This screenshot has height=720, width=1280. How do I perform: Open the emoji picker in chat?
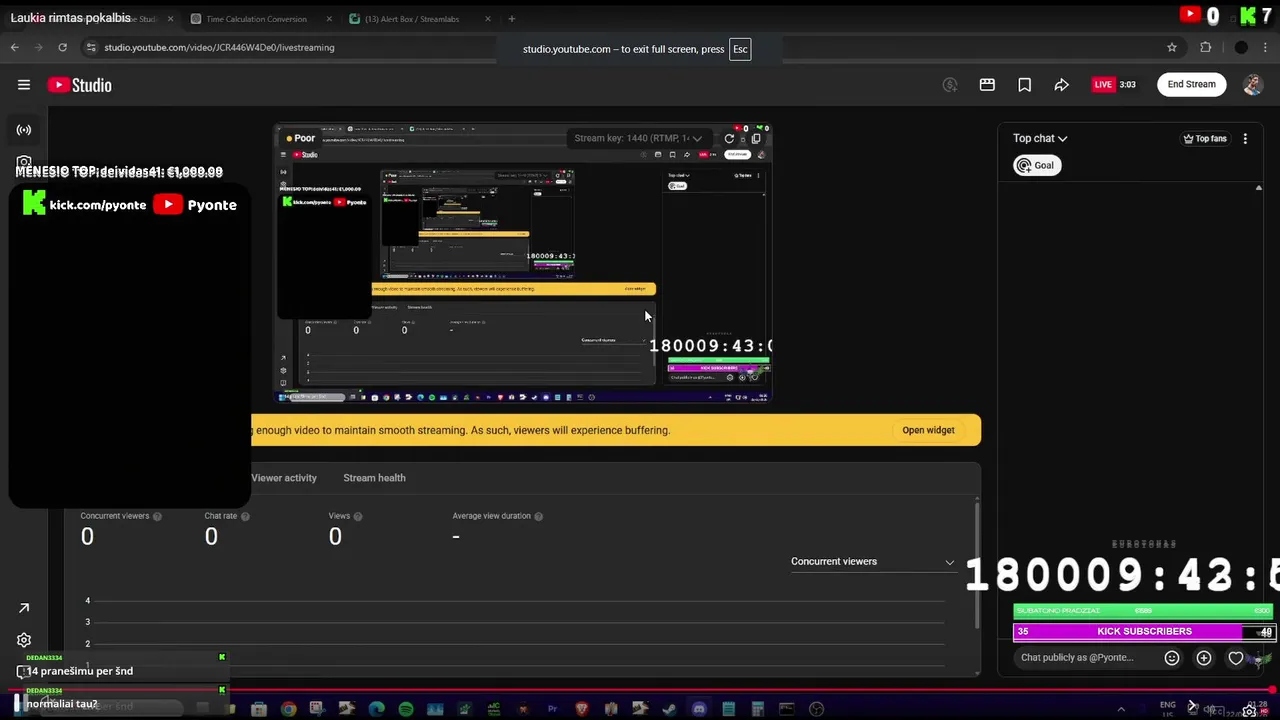(1172, 658)
